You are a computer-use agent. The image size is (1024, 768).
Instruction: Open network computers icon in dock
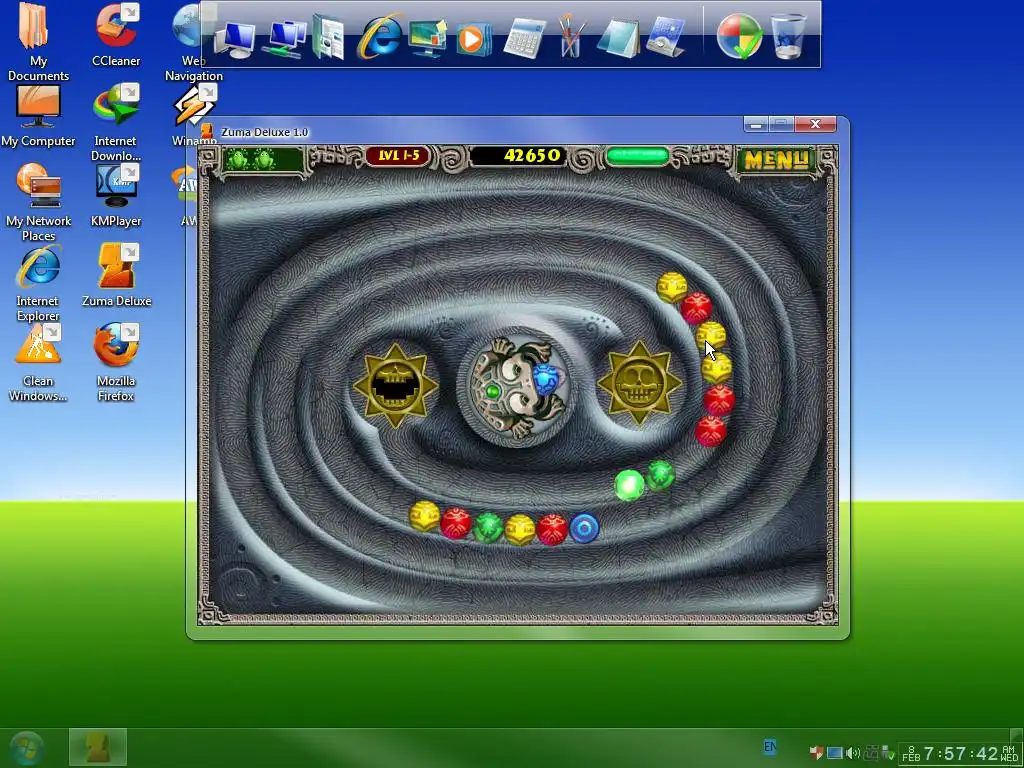[284, 39]
